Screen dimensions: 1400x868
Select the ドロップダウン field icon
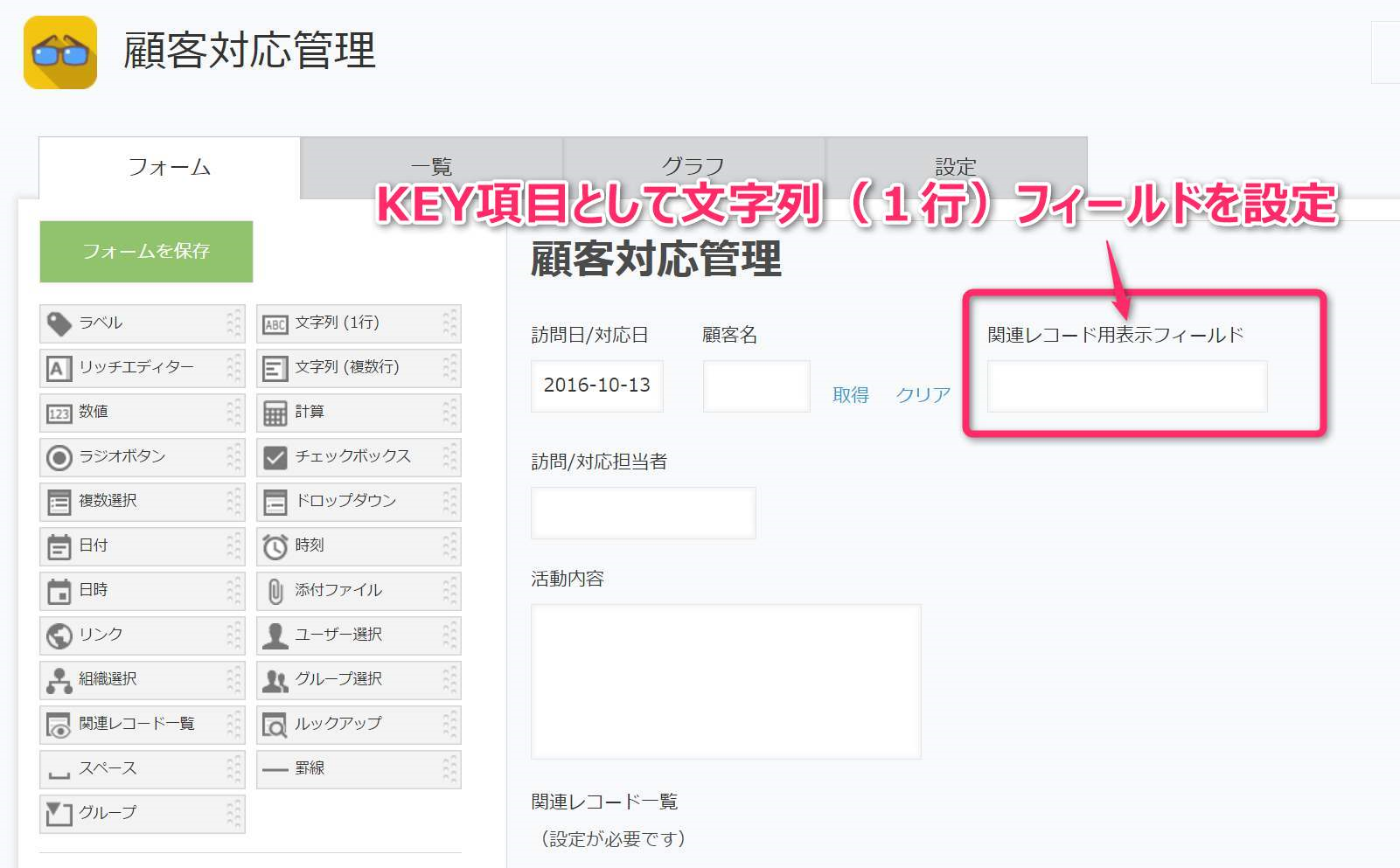click(x=275, y=503)
